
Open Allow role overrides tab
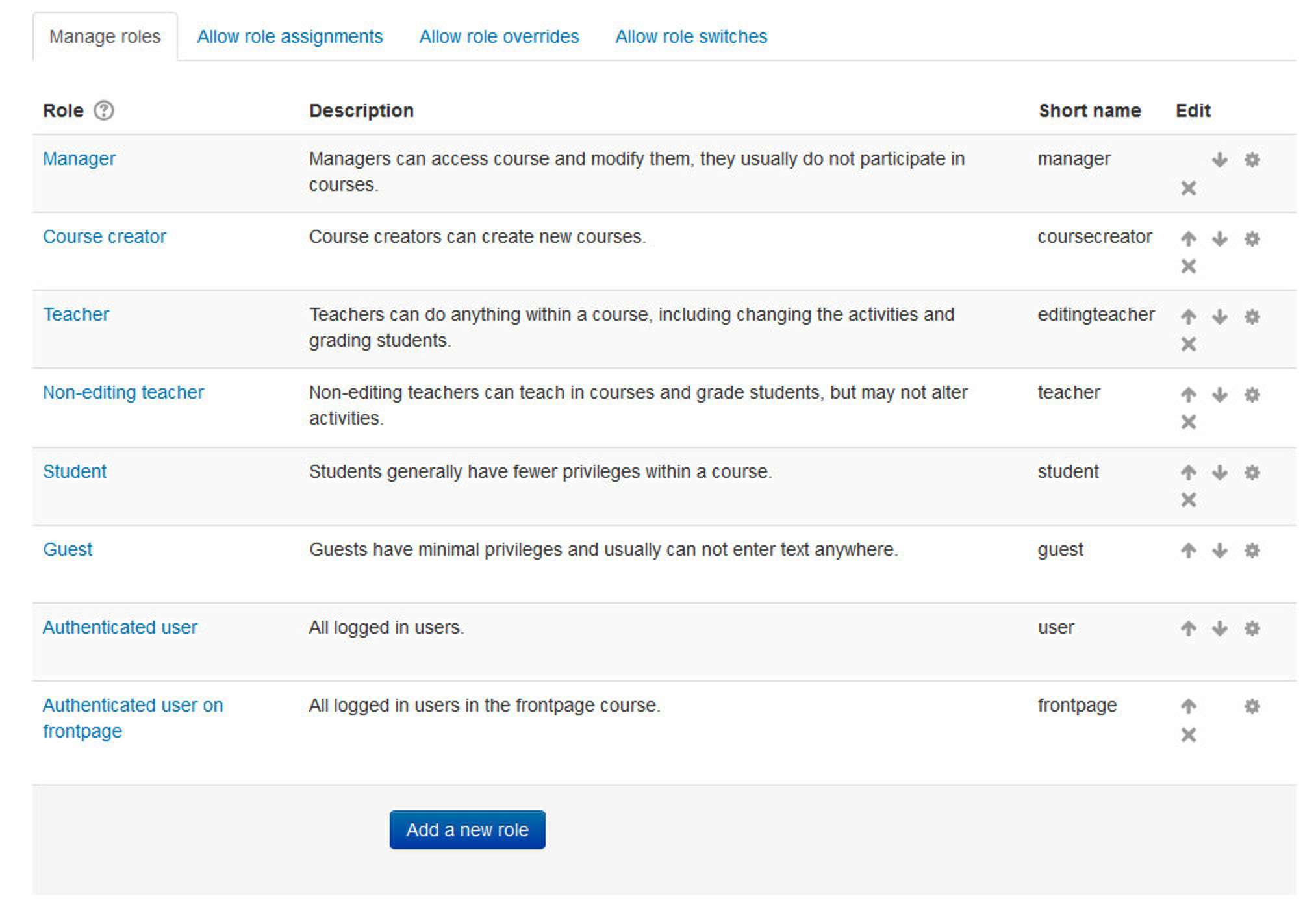click(x=499, y=36)
